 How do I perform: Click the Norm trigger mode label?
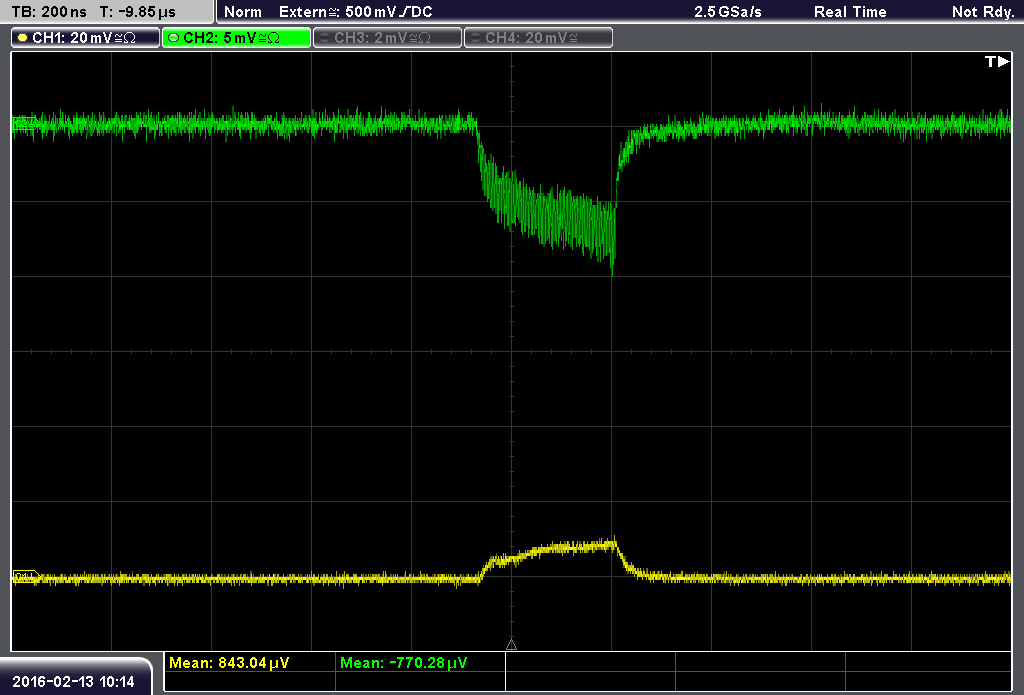(x=243, y=12)
